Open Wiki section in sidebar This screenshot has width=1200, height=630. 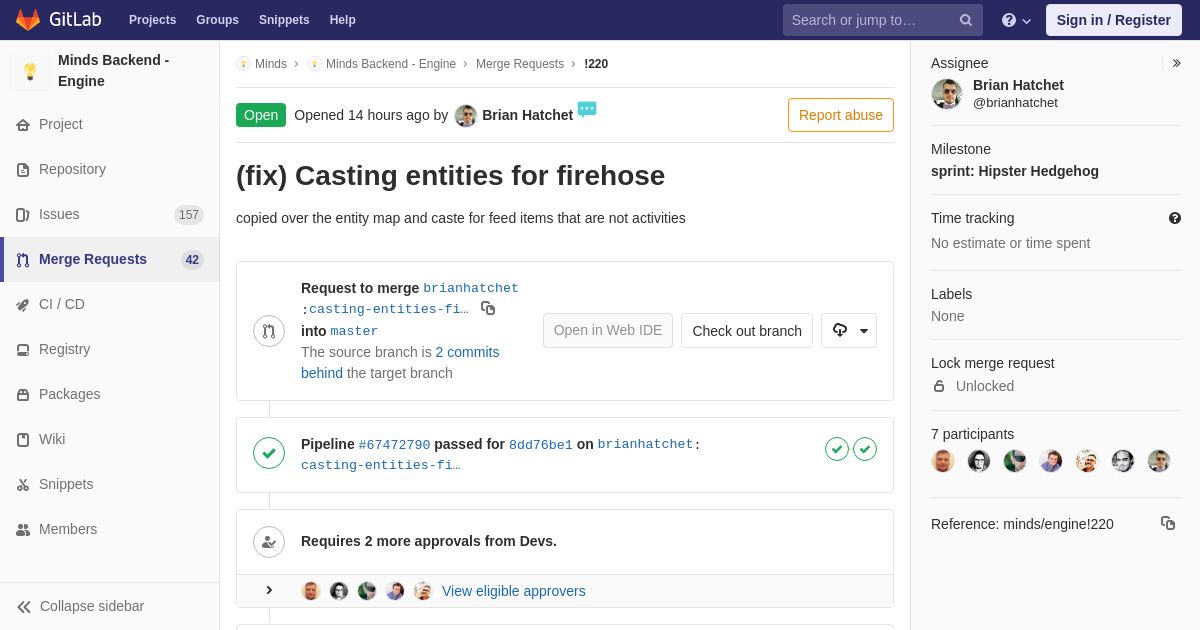click(x=110, y=439)
